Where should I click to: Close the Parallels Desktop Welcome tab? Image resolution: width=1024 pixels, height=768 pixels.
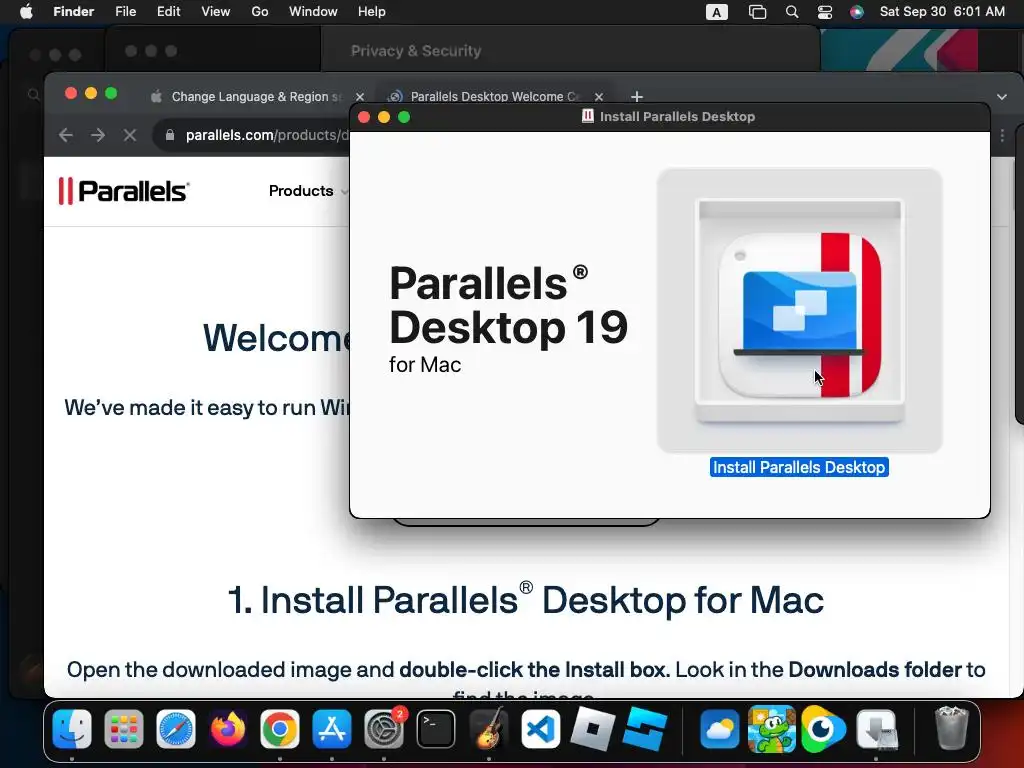coord(599,97)
